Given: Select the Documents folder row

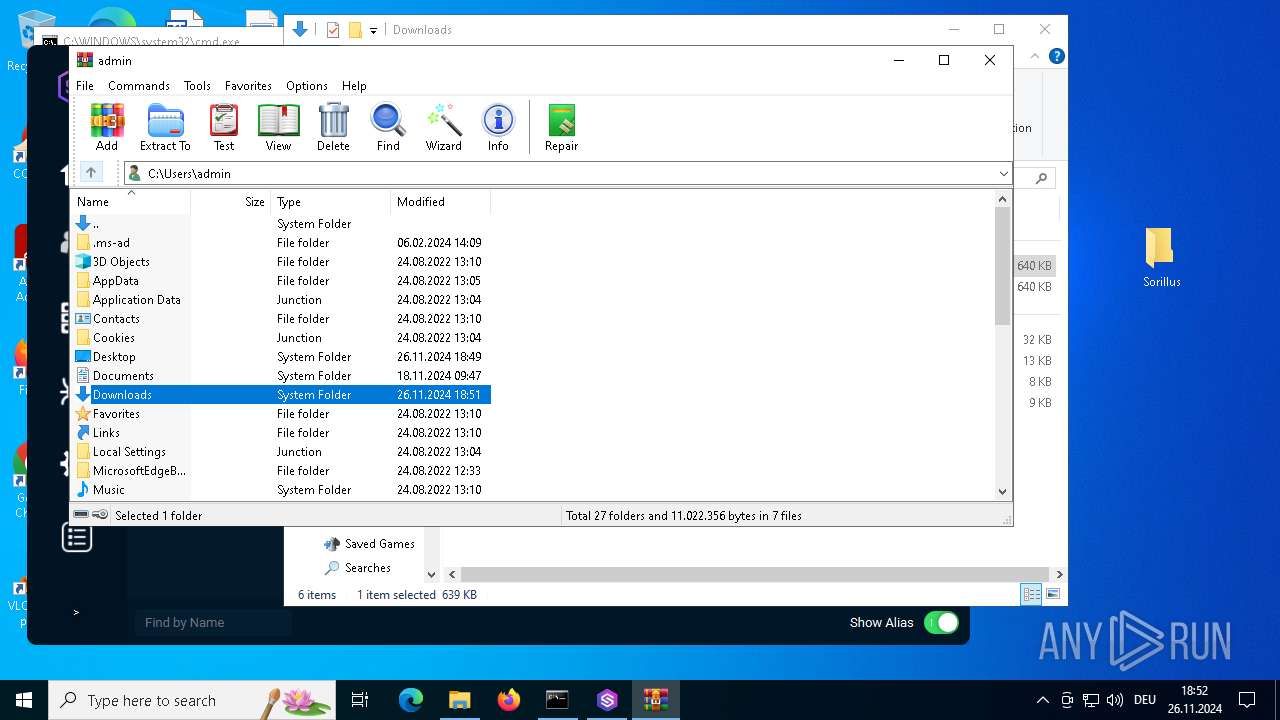Looking at the screenshot, I should click(281, 376).
